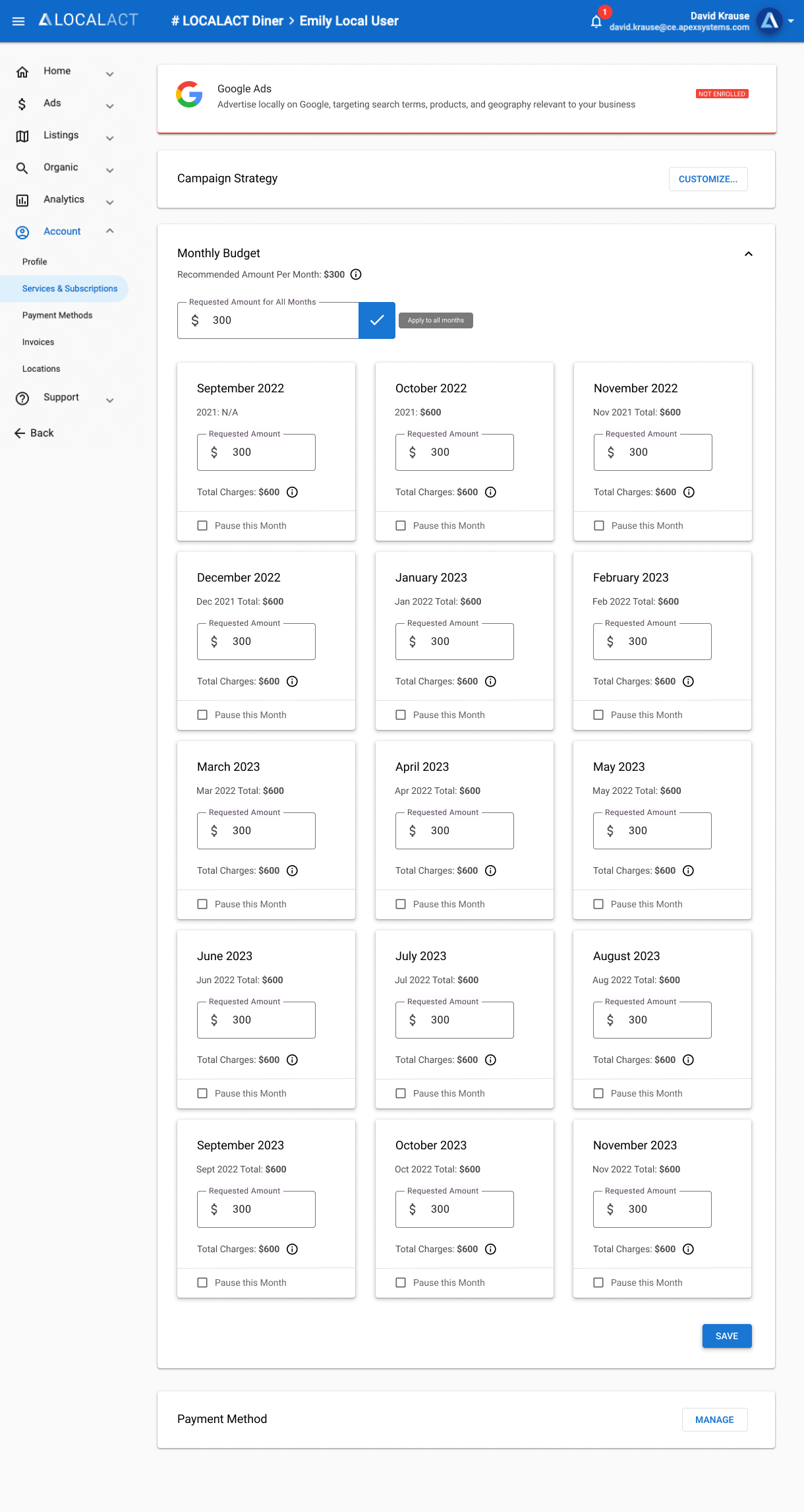Check Pause this Month for September 2022

click(x=202, y=526)
